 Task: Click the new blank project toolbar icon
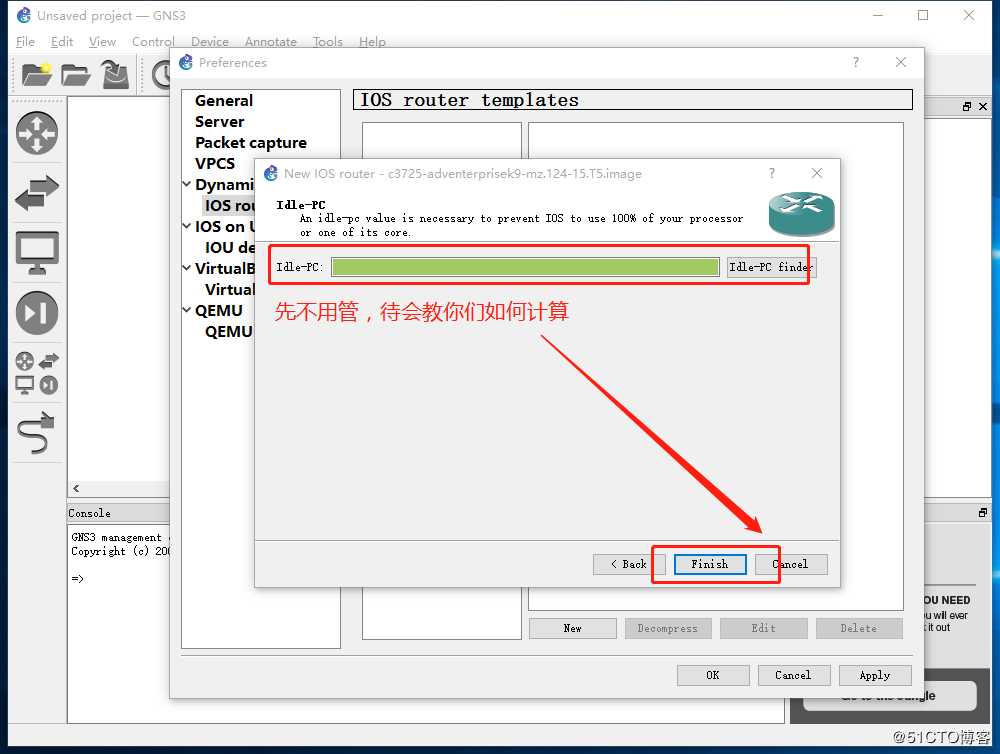(36, 75)
